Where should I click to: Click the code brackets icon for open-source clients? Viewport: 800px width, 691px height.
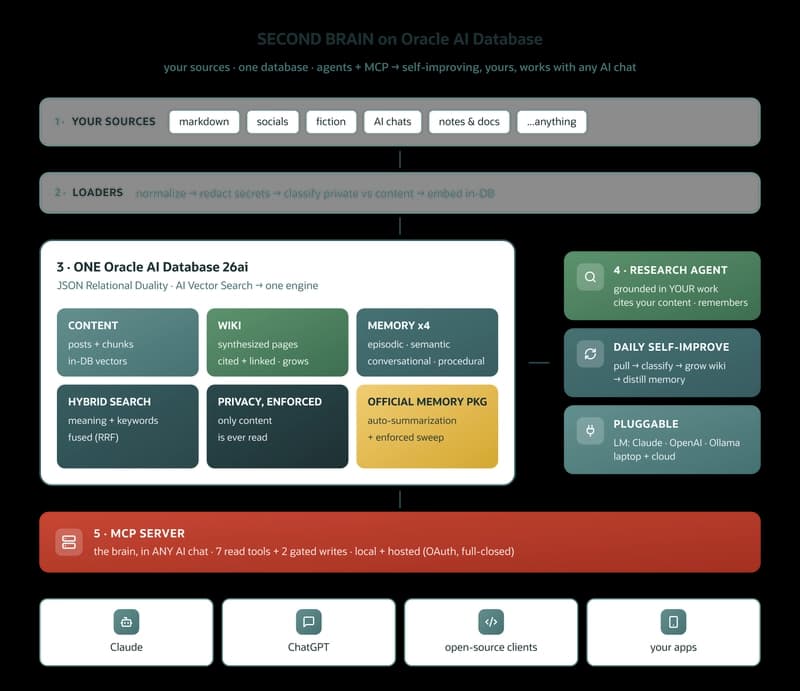point(491,622)
